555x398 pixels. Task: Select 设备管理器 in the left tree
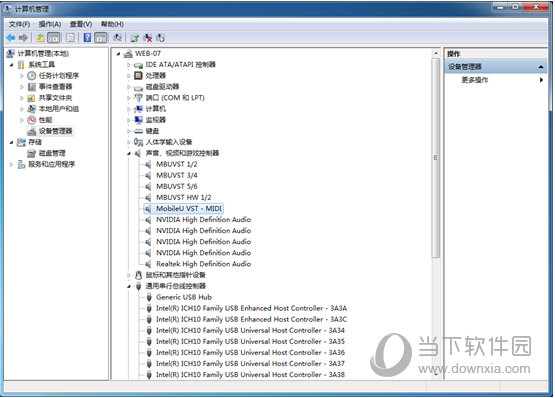click(x=56, y=131)
